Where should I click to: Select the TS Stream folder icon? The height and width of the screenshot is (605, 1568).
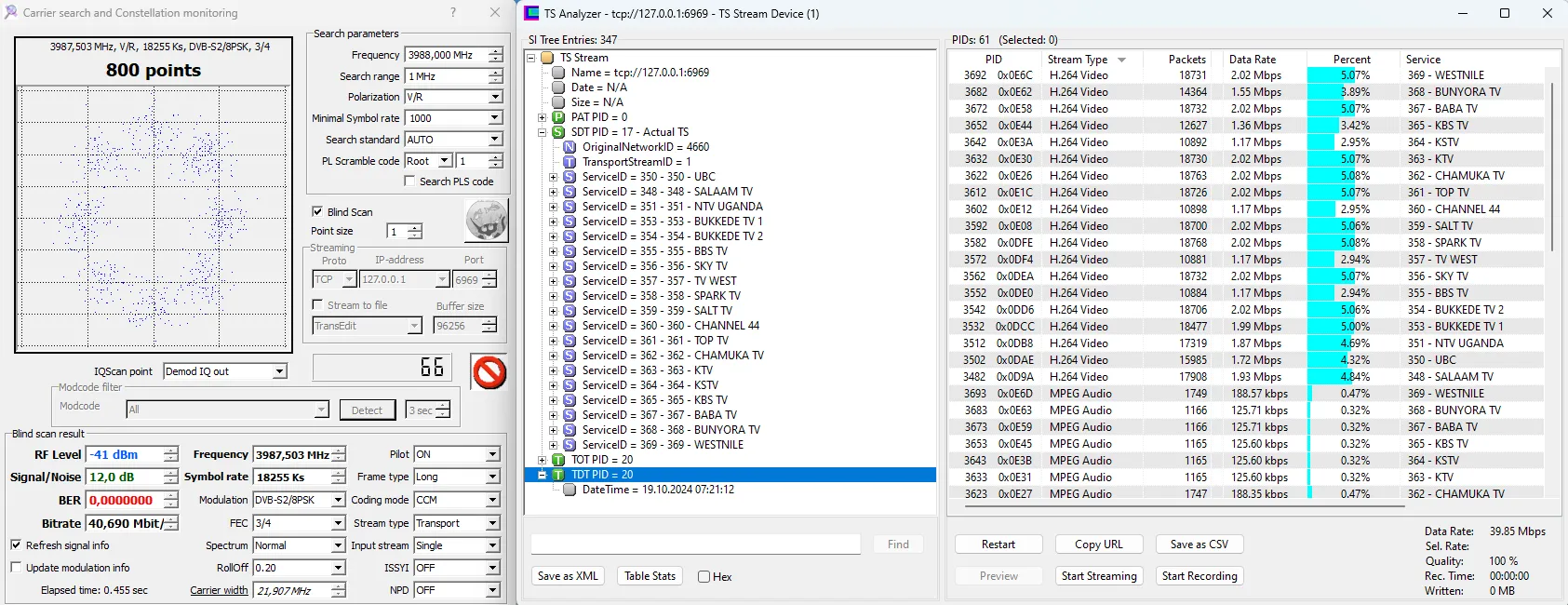[x=548, y=58]
